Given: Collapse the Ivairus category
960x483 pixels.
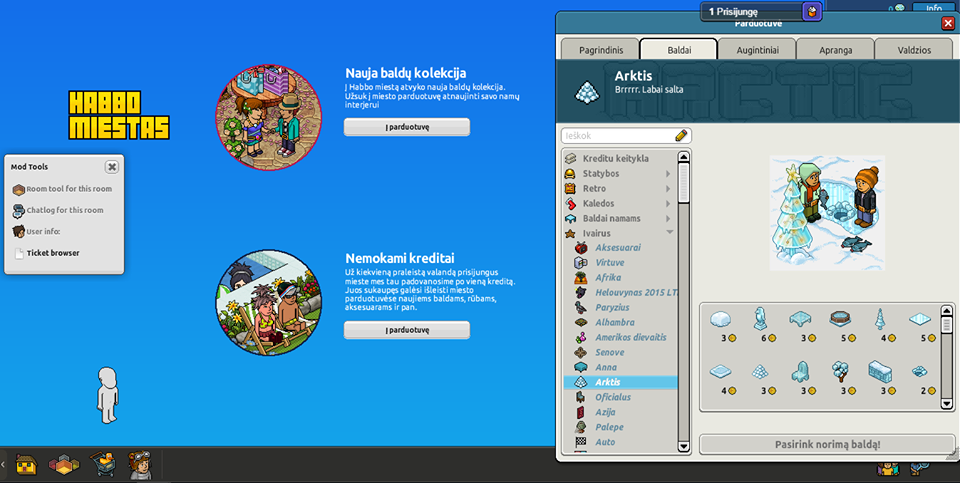Looking at the screenshot, I should [x=618, y=233].
